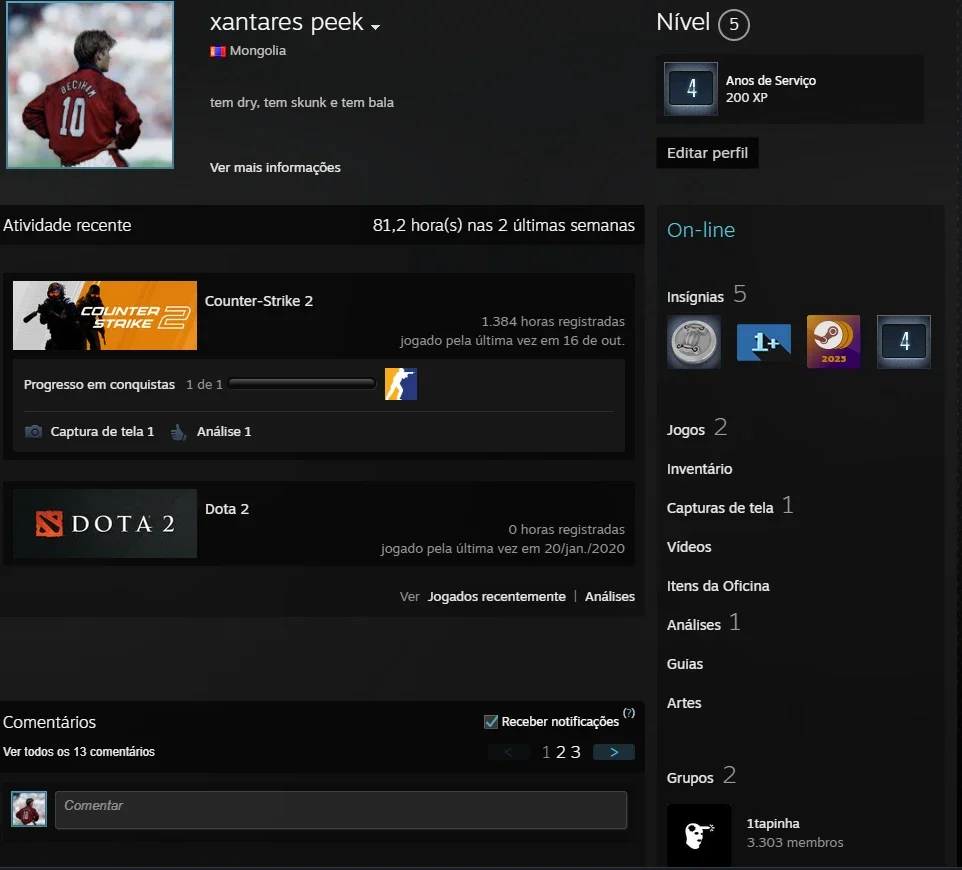
Task: Open the Análises link below the games
Action: [610, 596]
